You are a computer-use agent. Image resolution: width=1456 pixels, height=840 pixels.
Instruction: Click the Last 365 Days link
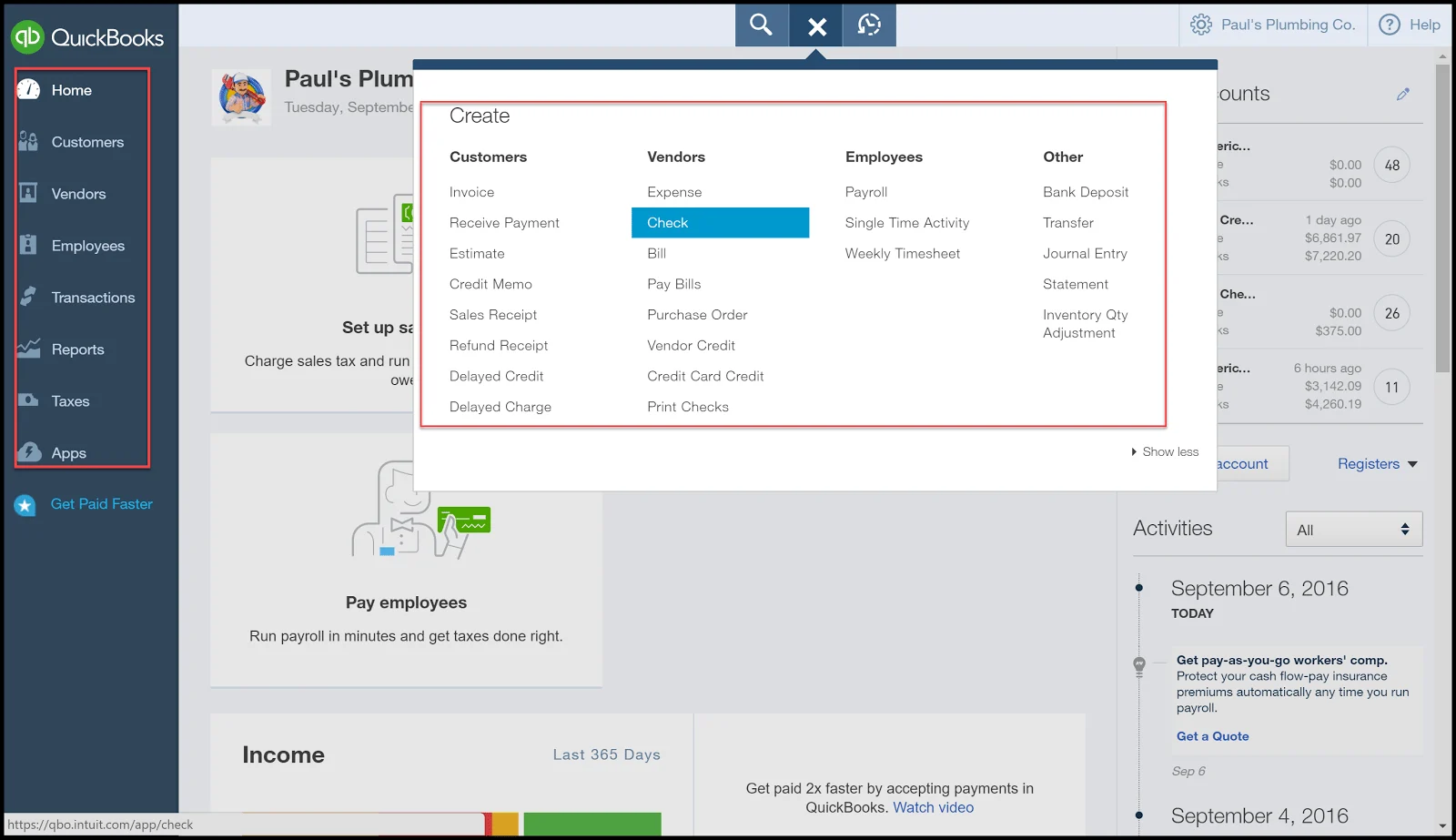click(607, 754)
